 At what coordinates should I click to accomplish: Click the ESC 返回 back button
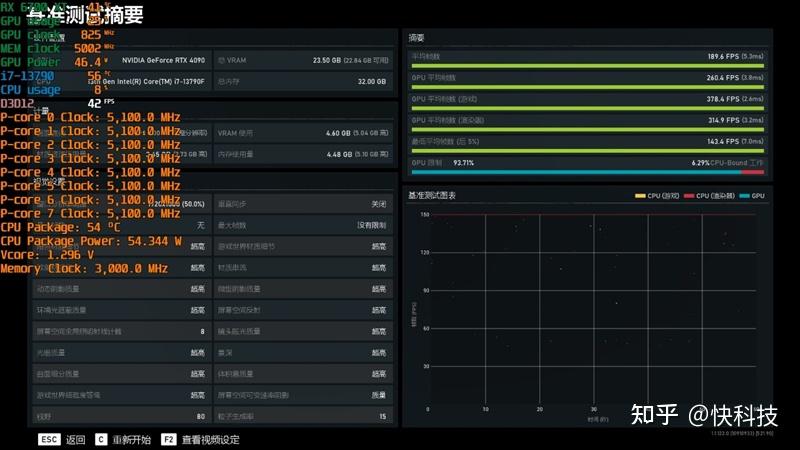(x=62, y=439)
